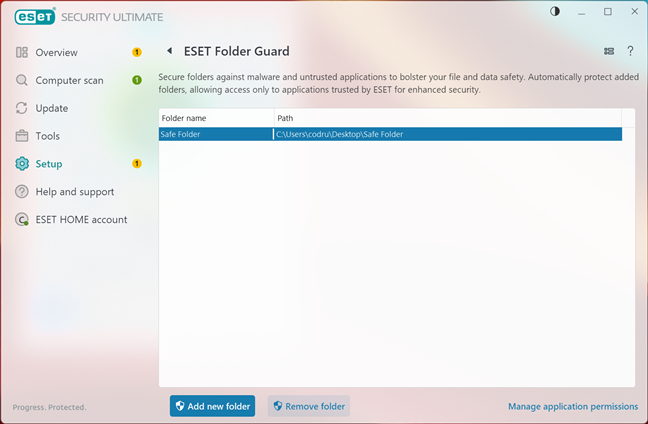This screenshot has width=648, height=424.
Task: Open ESET HOME account page
Action: [81, 219]
